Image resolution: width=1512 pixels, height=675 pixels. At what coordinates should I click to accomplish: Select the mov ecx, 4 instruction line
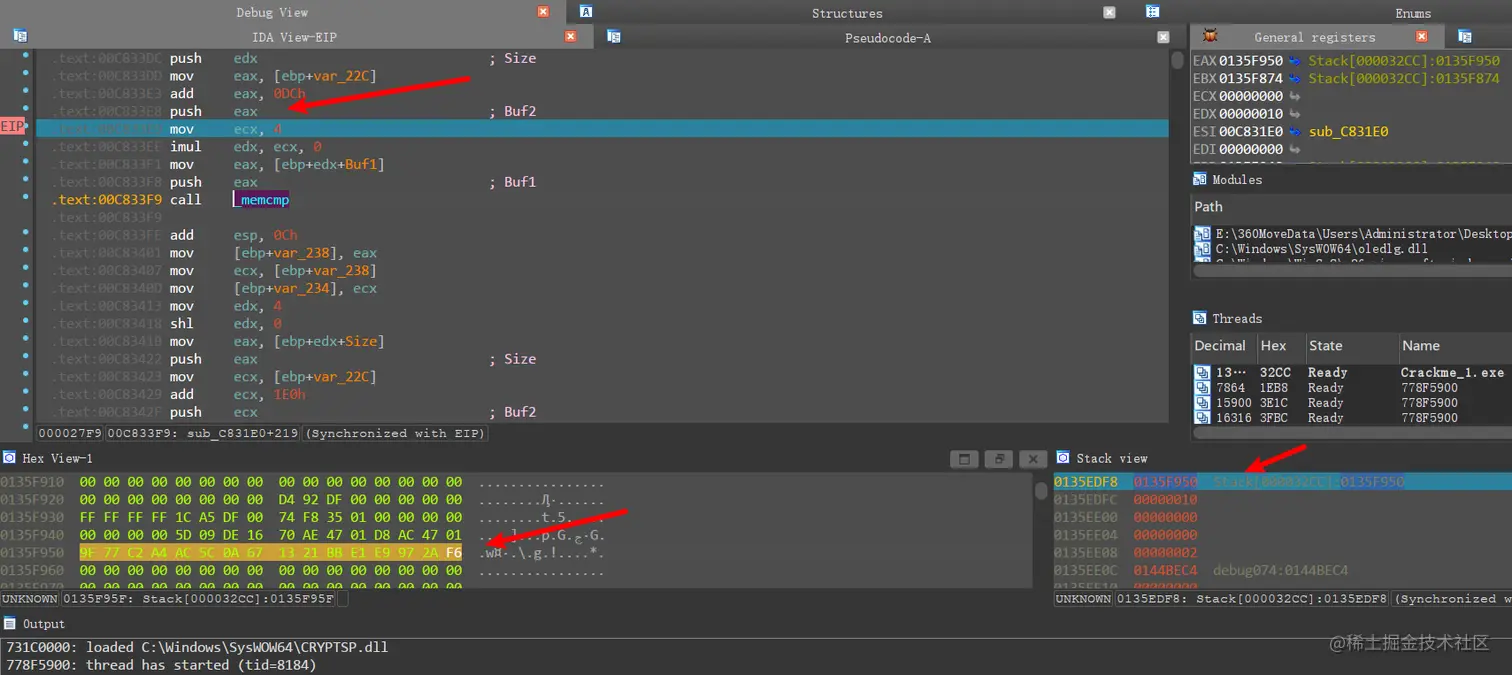602,128
